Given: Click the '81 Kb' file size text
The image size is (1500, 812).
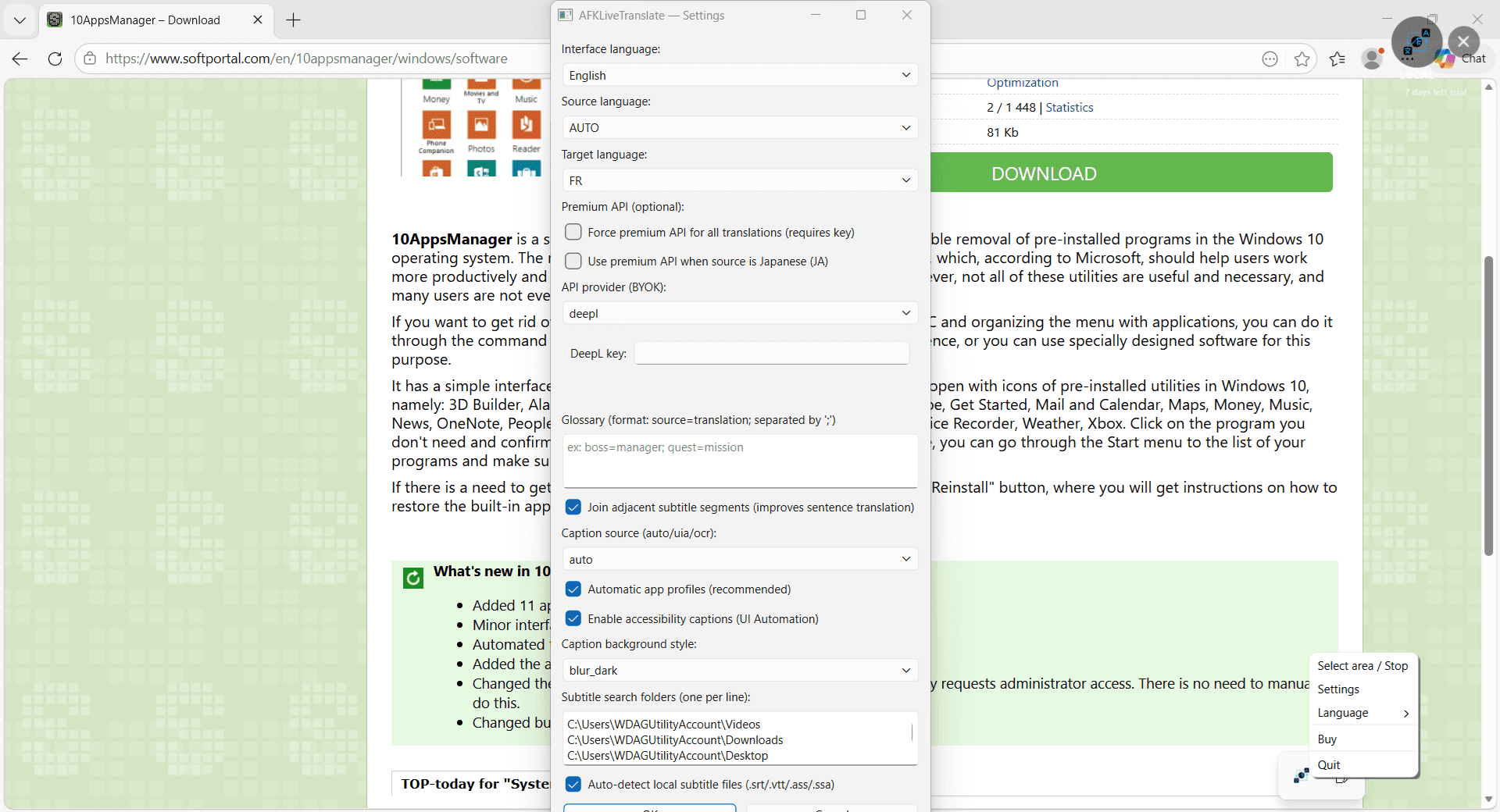Looking at the screenshot, I should click(x=1002, y=133).
